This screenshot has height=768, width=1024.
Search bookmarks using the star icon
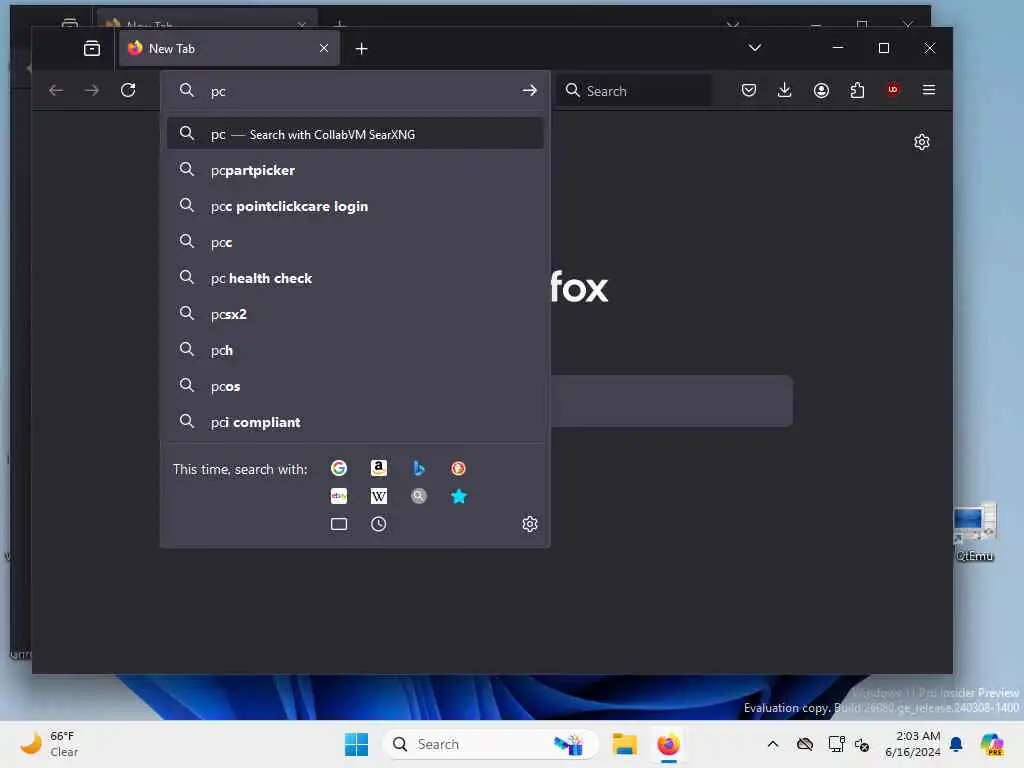click(458, 496)
